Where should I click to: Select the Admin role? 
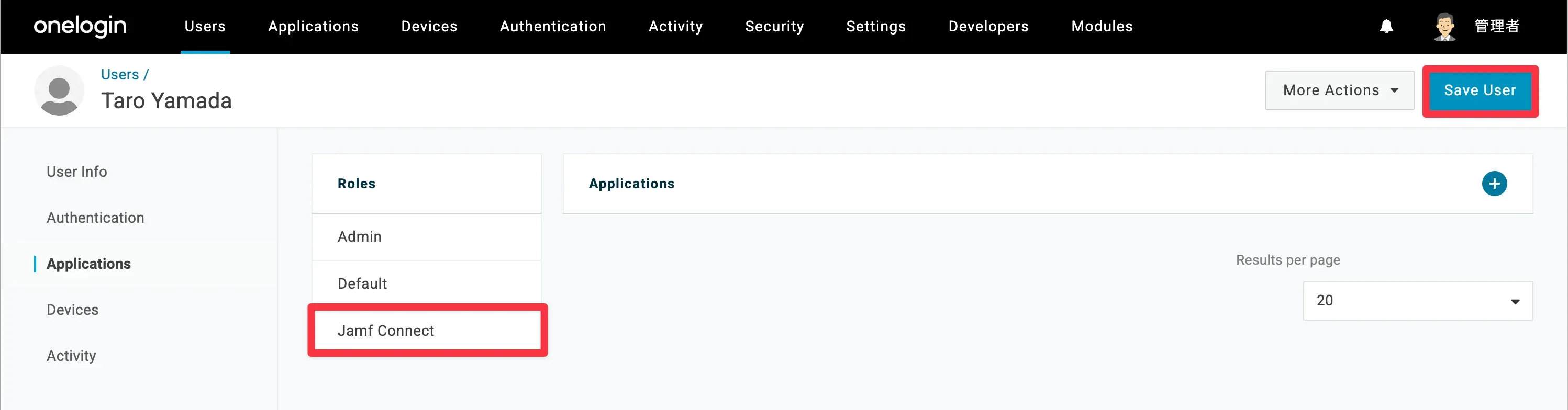coord(359,236)
